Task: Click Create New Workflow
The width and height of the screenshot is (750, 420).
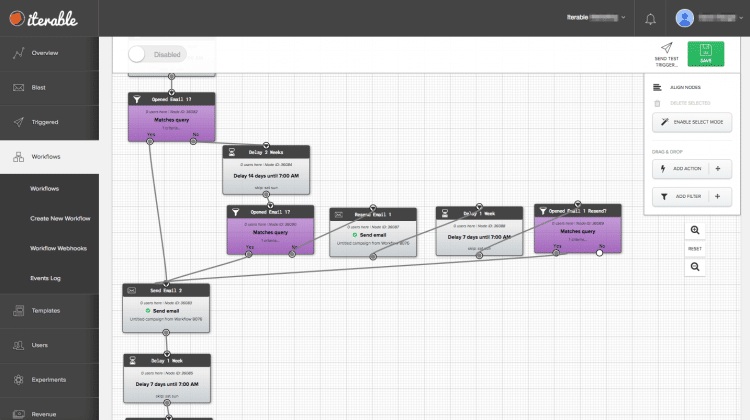Action: (x=60, y=219)
